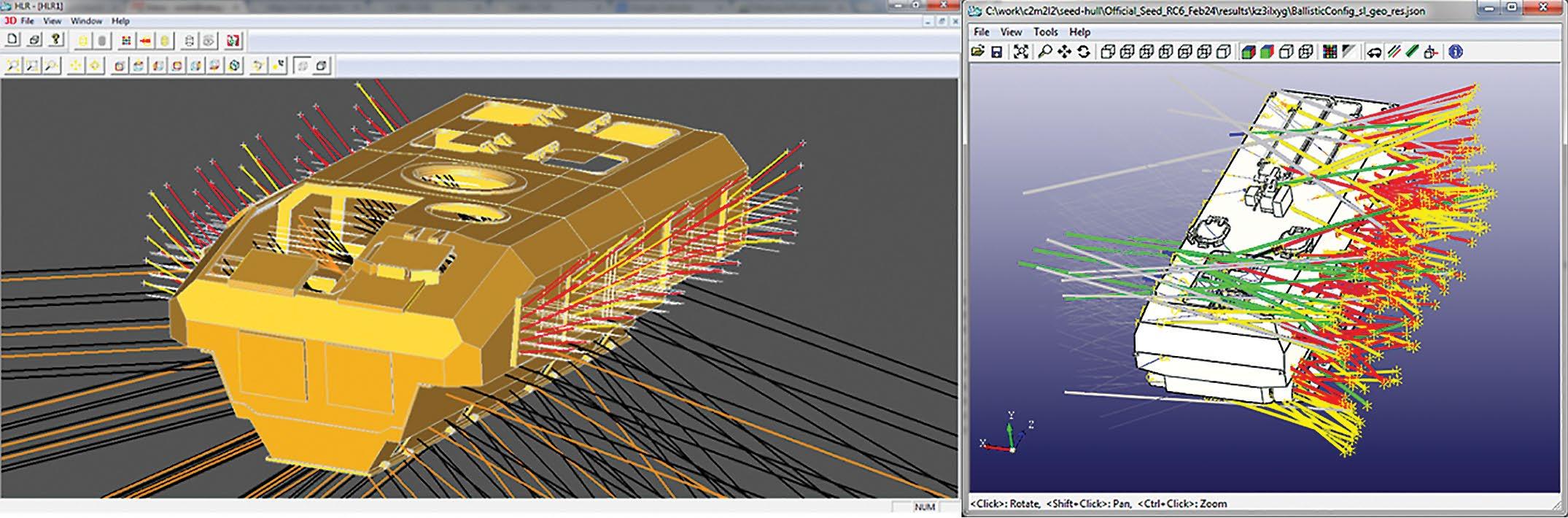Toggle the pressed grey cube button in HLR toolbar

point(303,66)
